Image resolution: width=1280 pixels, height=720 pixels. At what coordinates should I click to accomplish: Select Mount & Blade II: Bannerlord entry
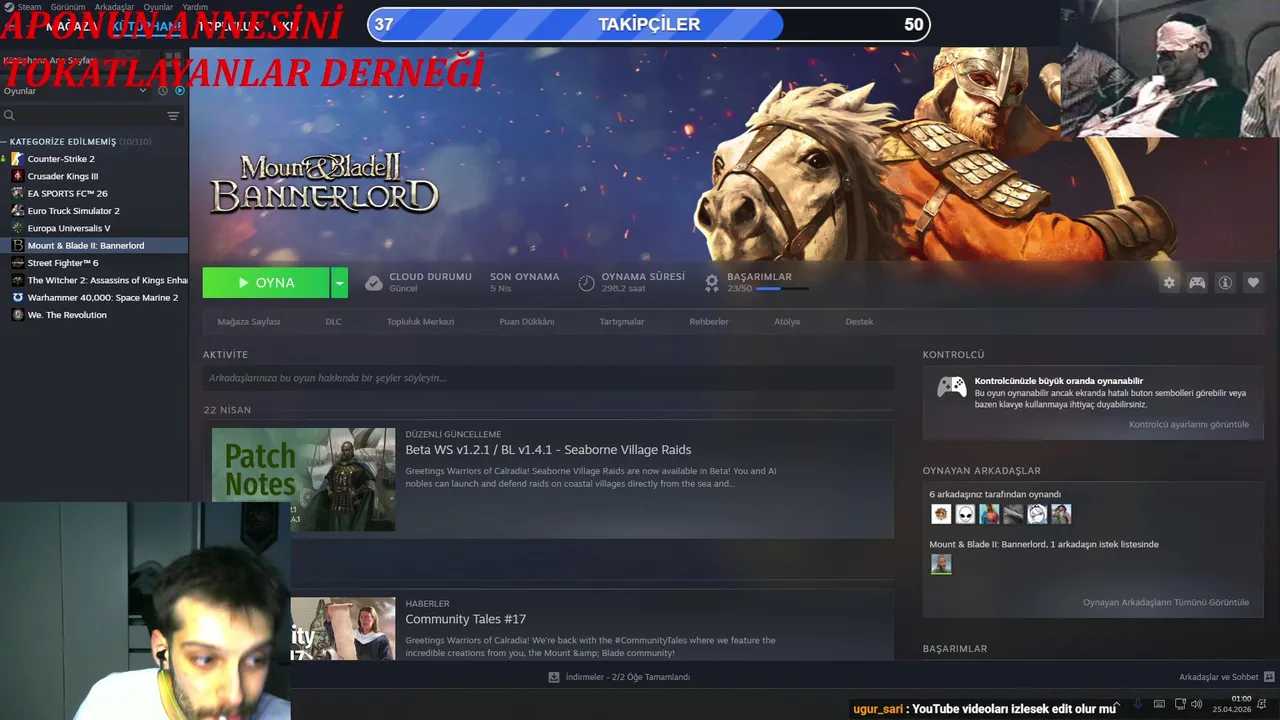(x=94, y=246)
